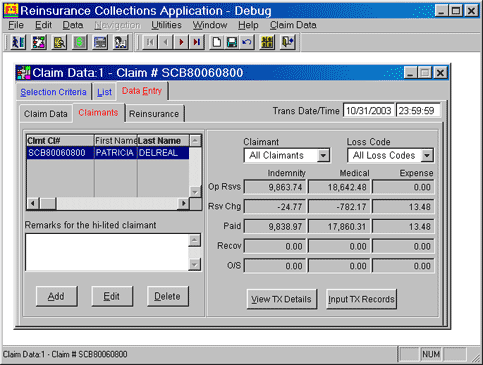Select claimant row SCB80060800 cell
The height and width of the screenshot is (365, 483).
point(60,153)
